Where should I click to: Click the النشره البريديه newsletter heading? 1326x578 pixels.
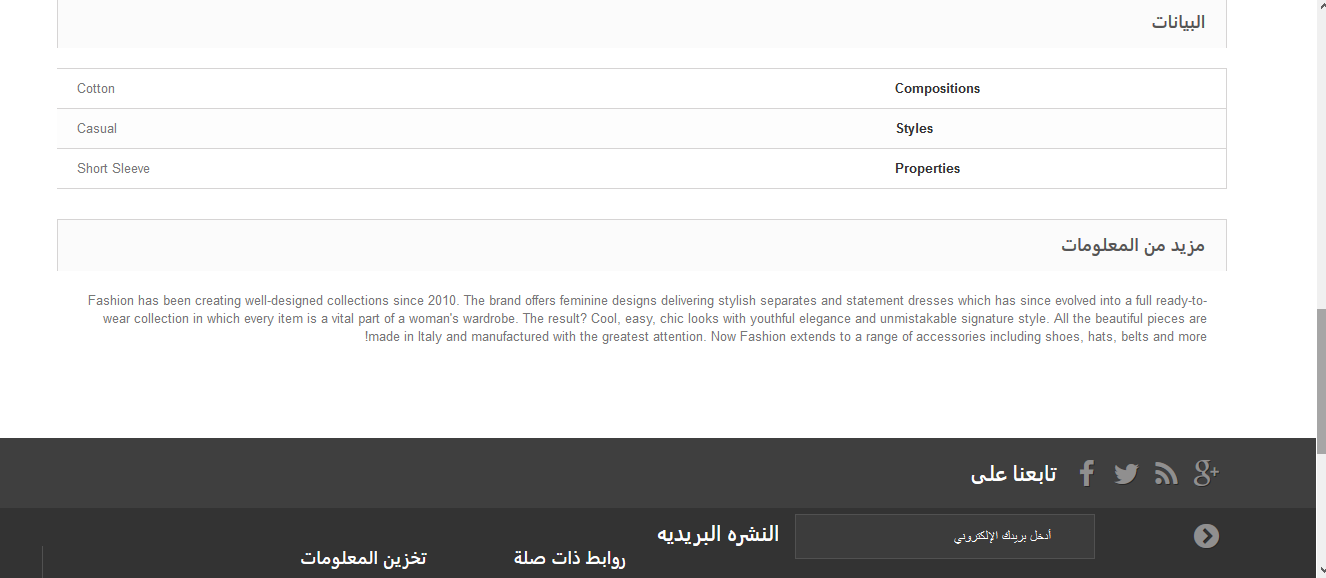tap(718, 534)
